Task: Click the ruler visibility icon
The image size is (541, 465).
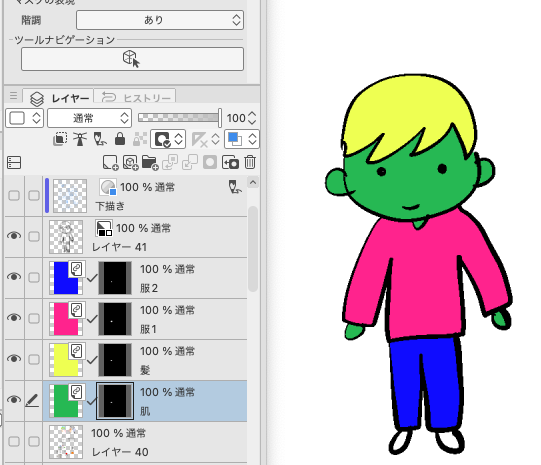Action: (x=199, y=140)
